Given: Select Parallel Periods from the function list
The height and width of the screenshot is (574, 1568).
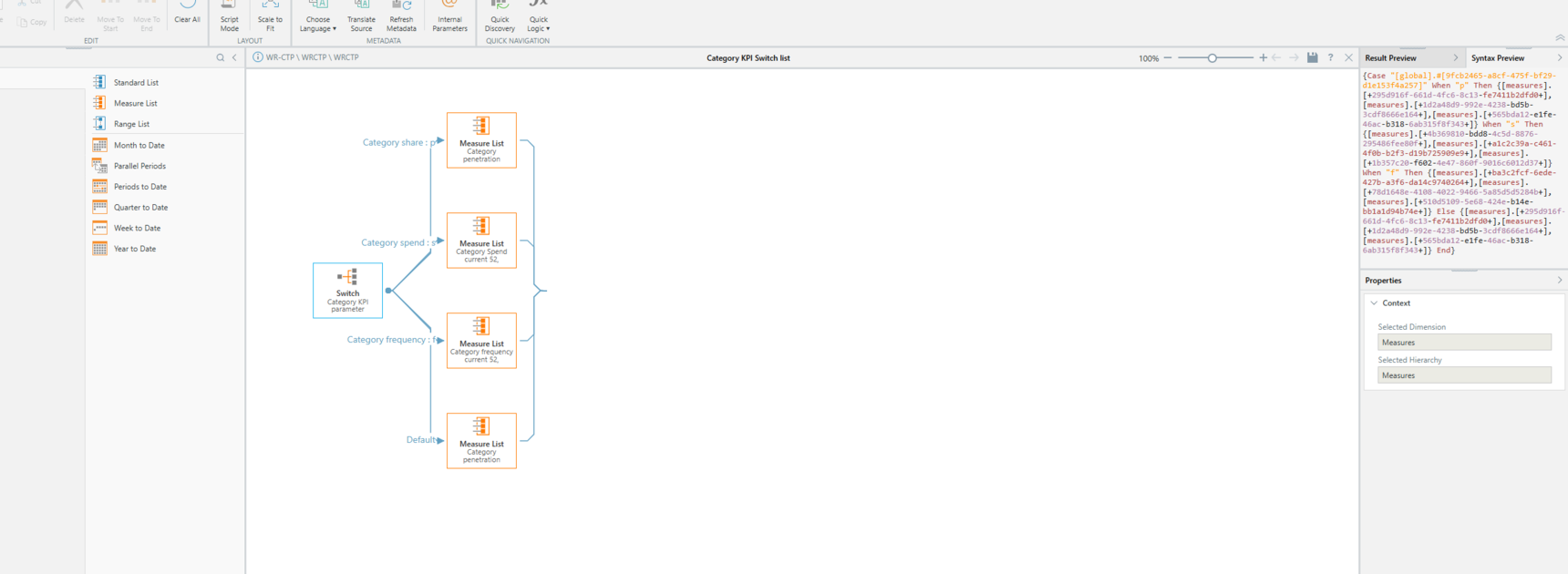Looking at the screenshot, I should 139,166.
